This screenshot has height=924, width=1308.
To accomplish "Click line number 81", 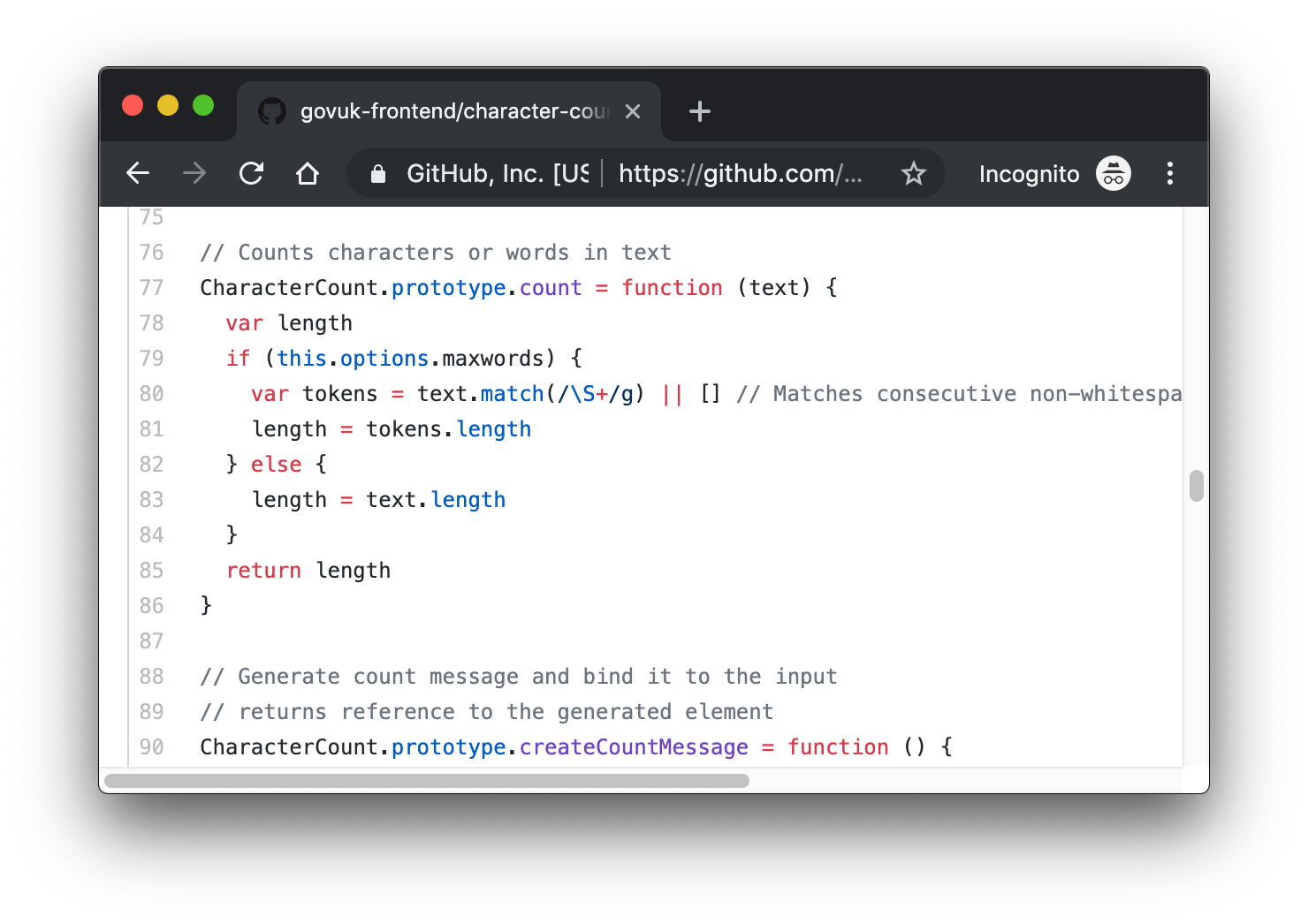I will click(152, 429).
